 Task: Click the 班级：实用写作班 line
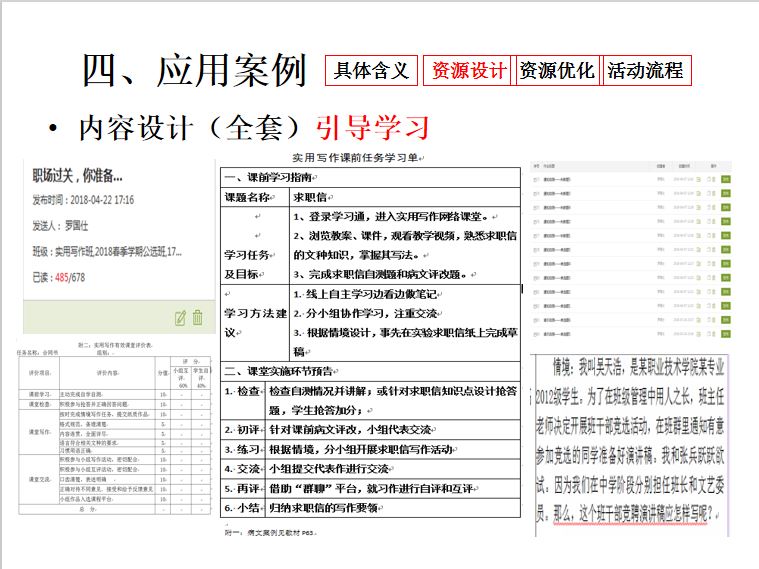[x=107, y=251]
